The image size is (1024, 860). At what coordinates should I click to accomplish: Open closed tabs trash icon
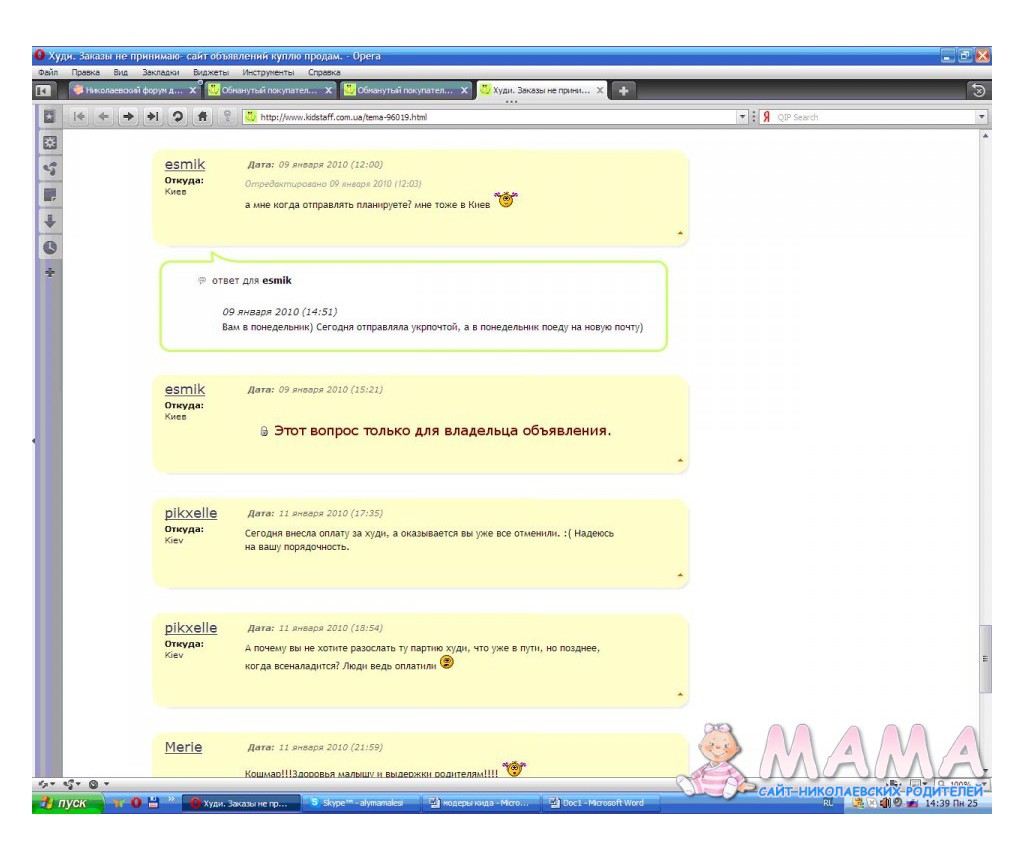[x=978, y=90]
